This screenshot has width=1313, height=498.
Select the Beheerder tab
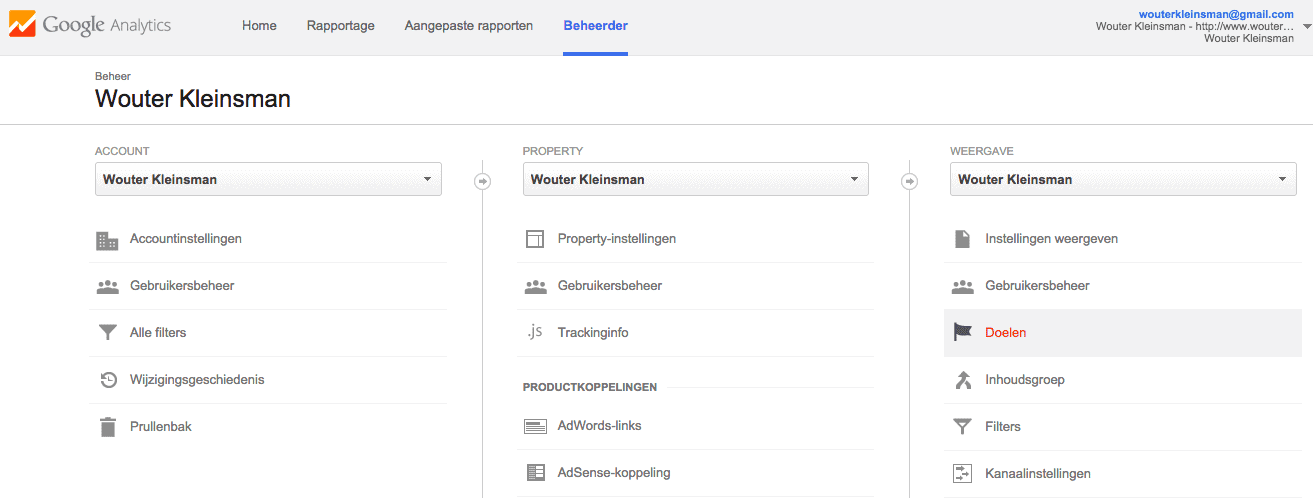point(596,26)
